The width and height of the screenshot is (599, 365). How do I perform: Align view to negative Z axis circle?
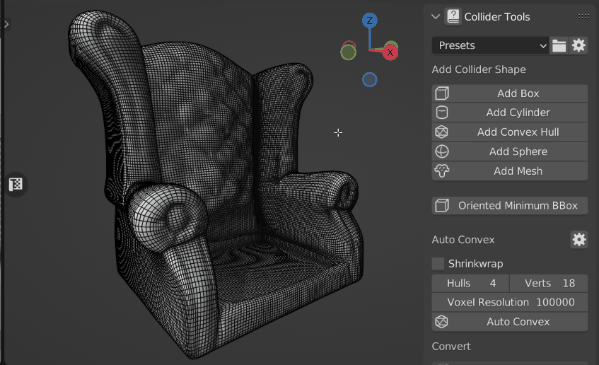[369, 80]
